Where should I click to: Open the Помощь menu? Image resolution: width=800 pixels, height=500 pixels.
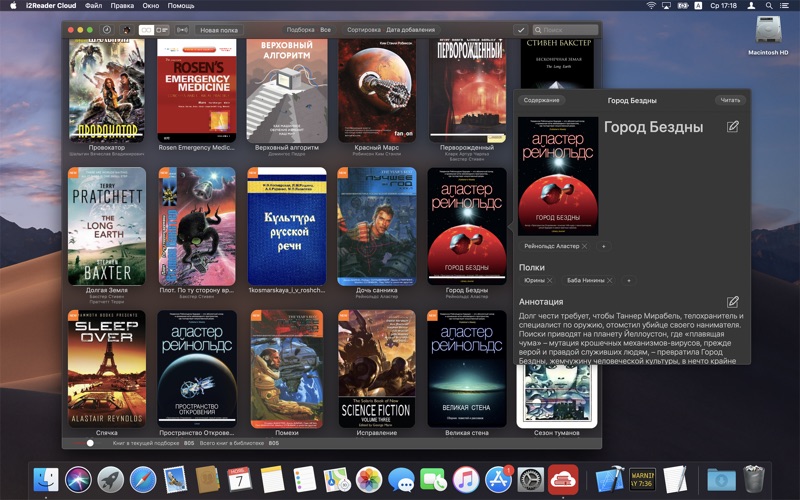coord(181,6)
